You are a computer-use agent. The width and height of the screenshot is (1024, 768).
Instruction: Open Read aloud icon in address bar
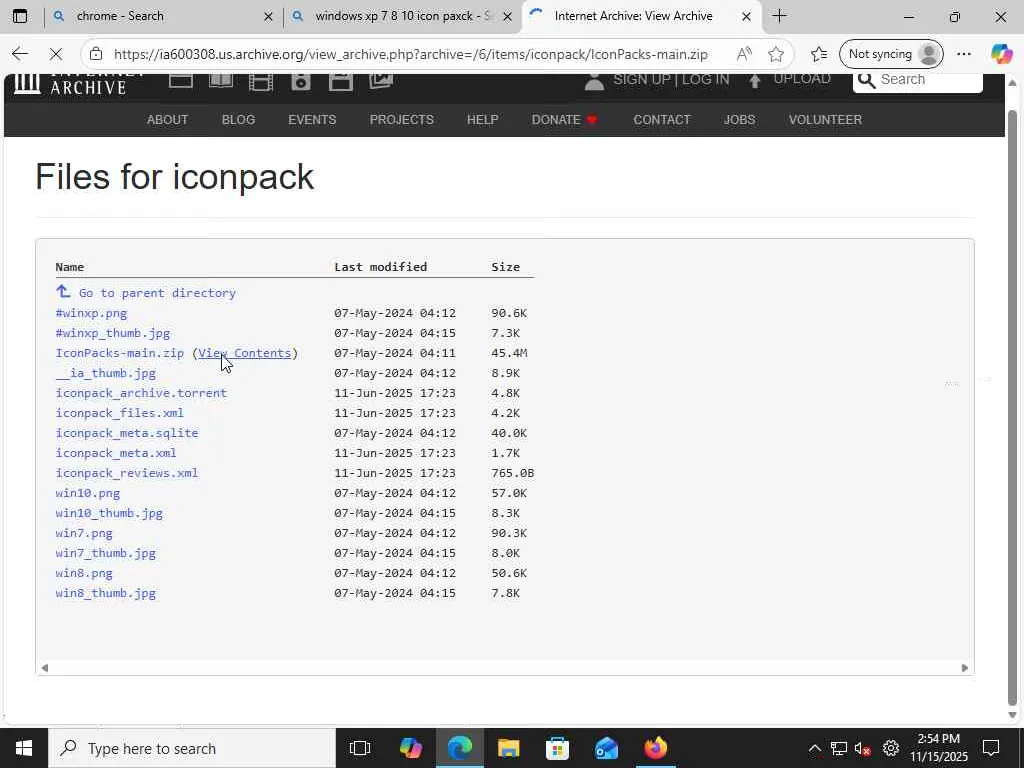coord(744,54)
